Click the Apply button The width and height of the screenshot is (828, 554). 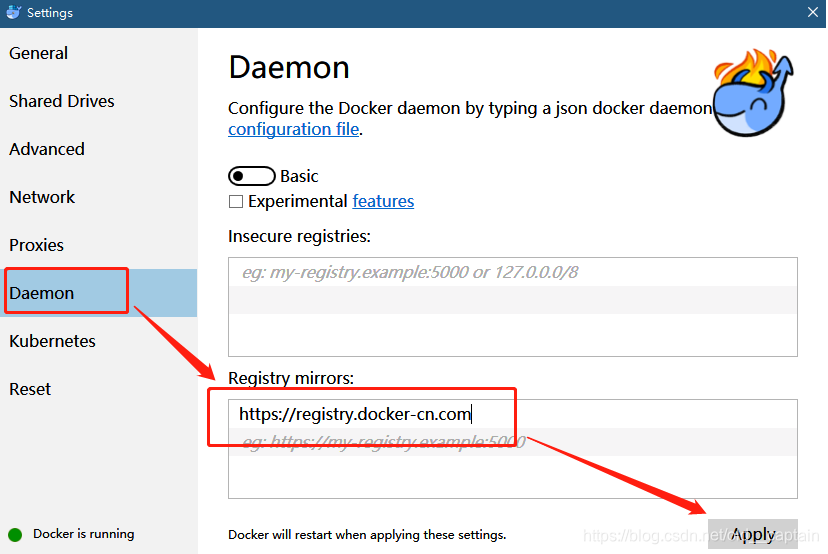click(752, 534)
